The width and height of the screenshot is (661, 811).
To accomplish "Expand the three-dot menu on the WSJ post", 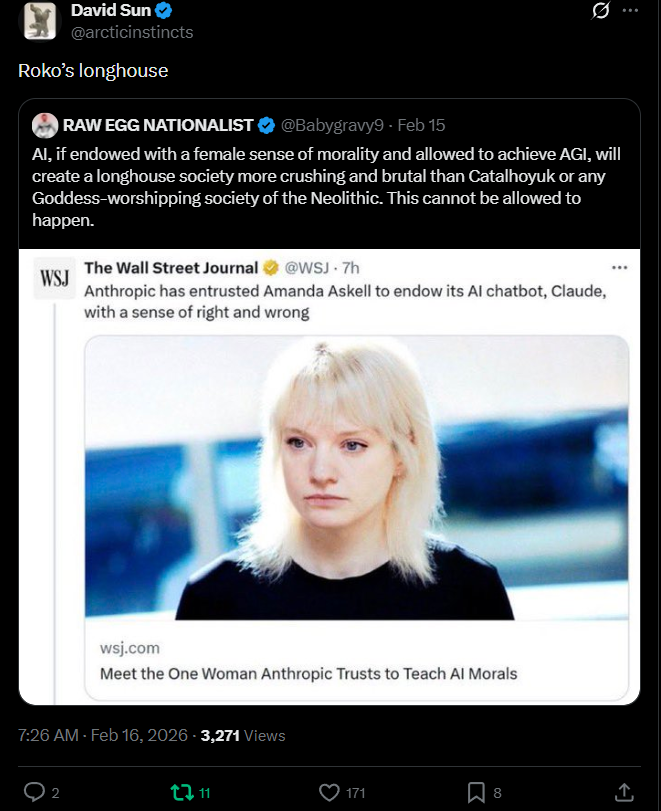I will tap(619, 268).
